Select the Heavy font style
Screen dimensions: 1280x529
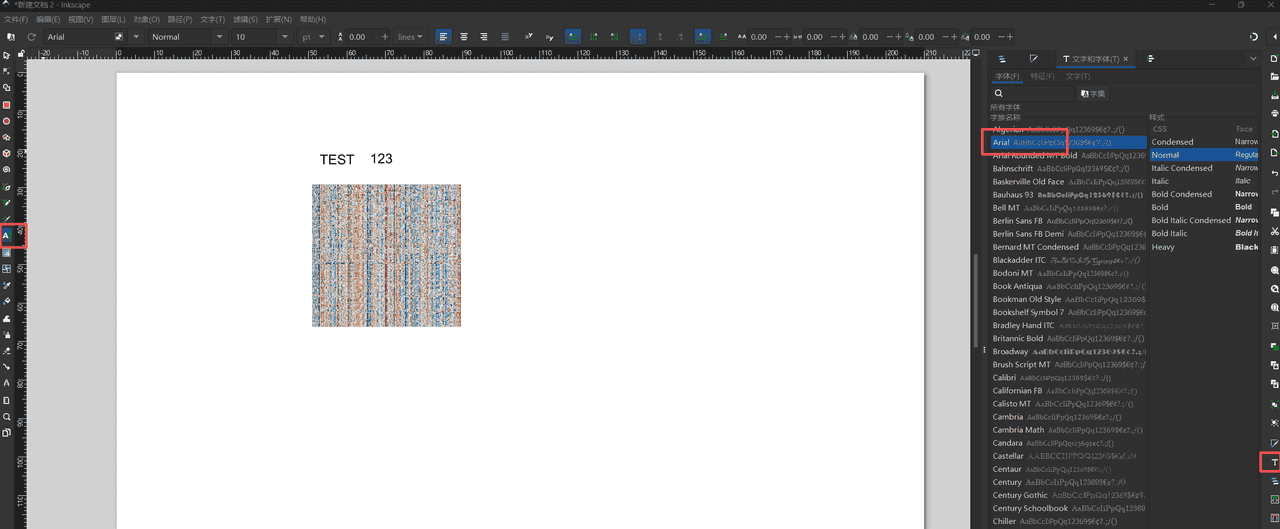(1204, 247)
